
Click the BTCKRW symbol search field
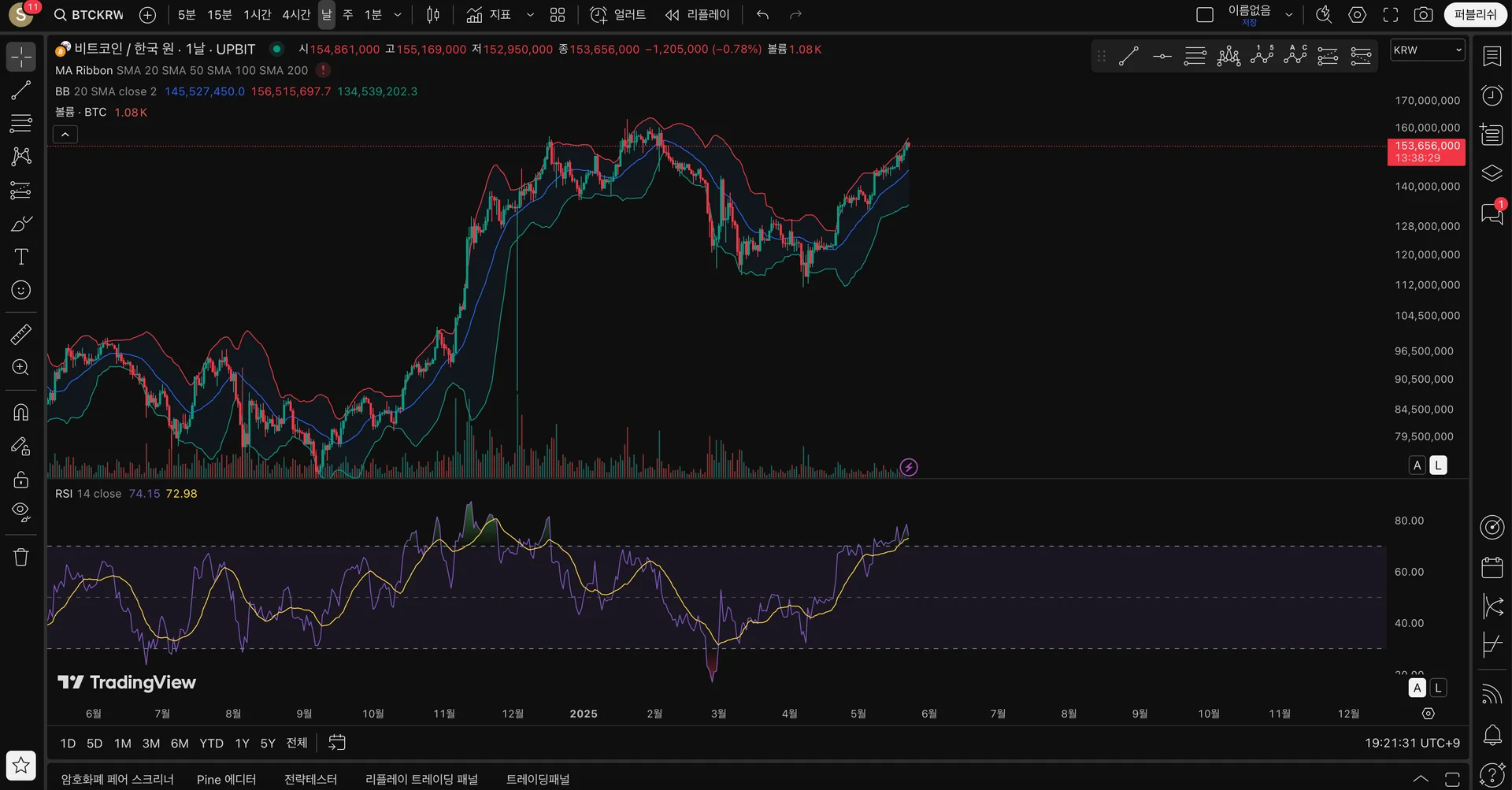[88, 15]
